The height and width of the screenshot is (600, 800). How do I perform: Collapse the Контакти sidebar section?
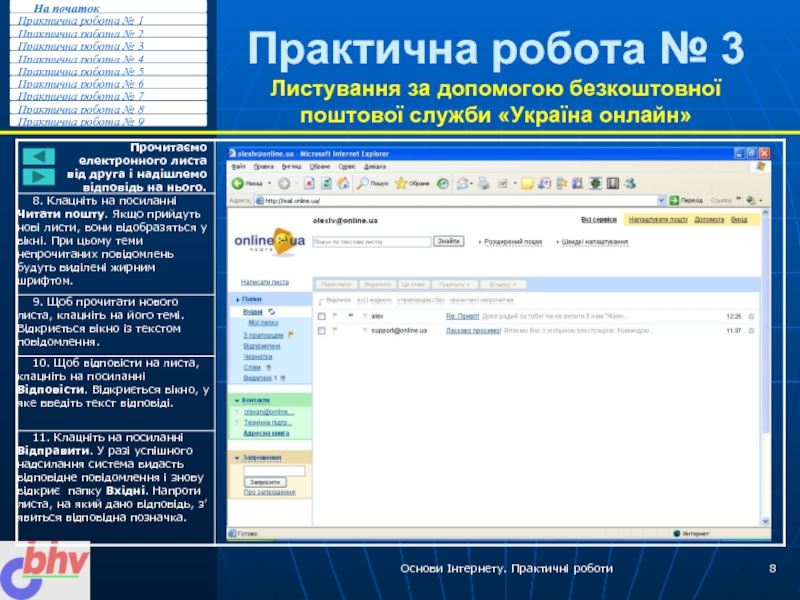click(237, 400)
